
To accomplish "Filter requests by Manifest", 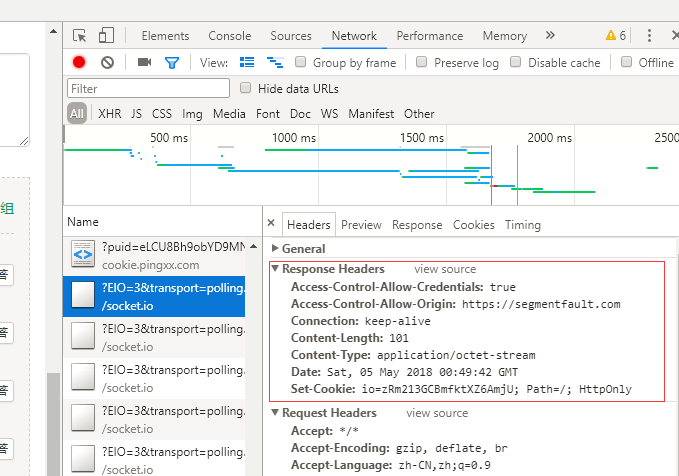I will click(x=371, y=113).
